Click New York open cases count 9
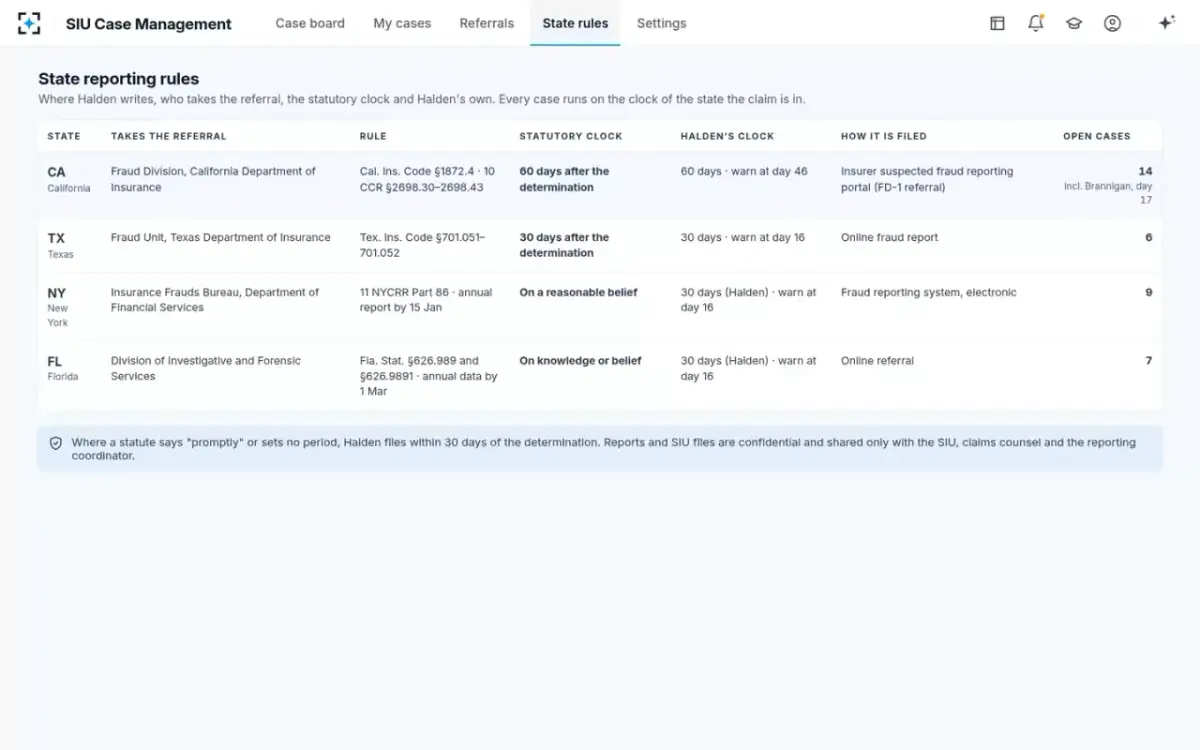This screenshot has width=1200, height=750. 1148,292
